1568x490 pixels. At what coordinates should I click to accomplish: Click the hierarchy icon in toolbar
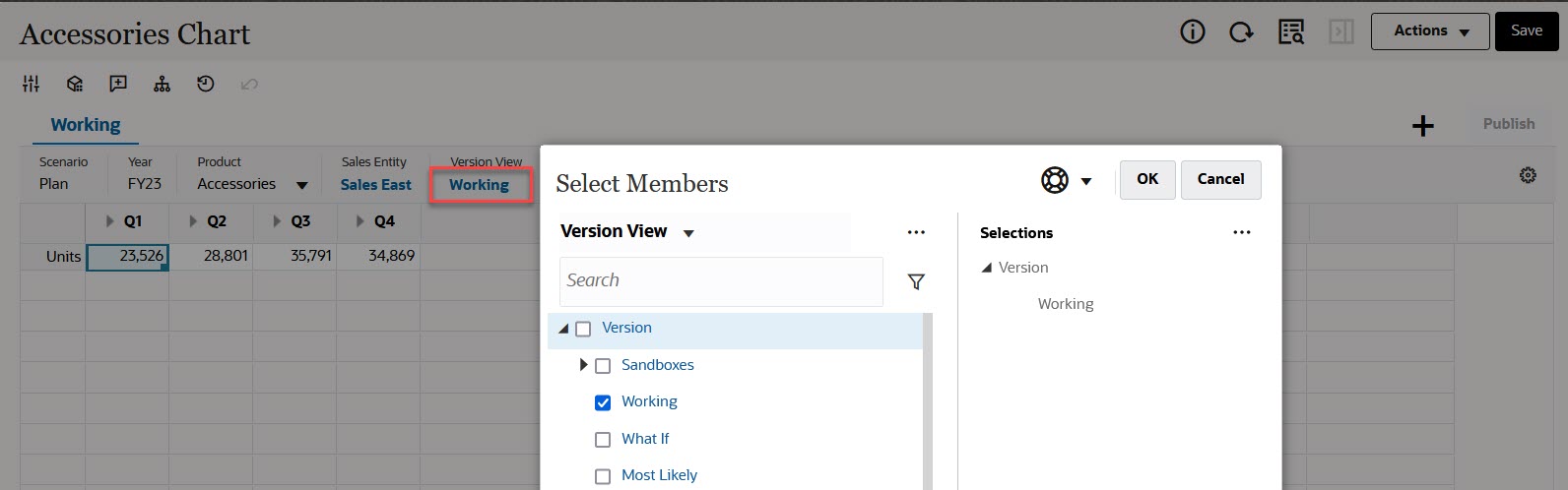pyautogui.click(x=162, y=85)
